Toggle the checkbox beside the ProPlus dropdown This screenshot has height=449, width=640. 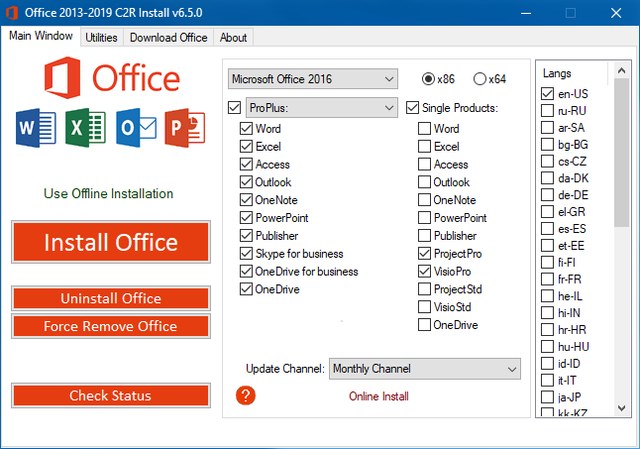coord(235,108)
